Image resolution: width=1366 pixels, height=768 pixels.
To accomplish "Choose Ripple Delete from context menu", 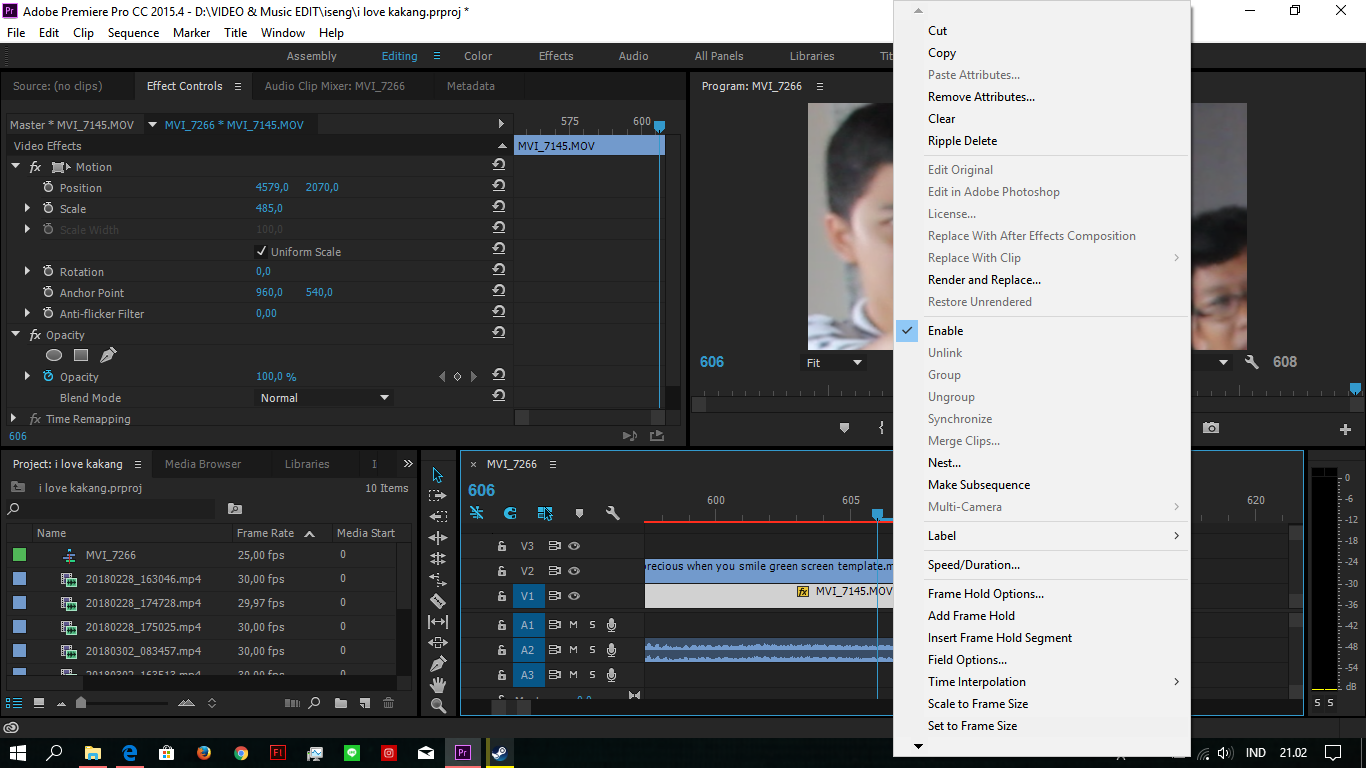I will pyautogui.click(x=1041, y=141).
